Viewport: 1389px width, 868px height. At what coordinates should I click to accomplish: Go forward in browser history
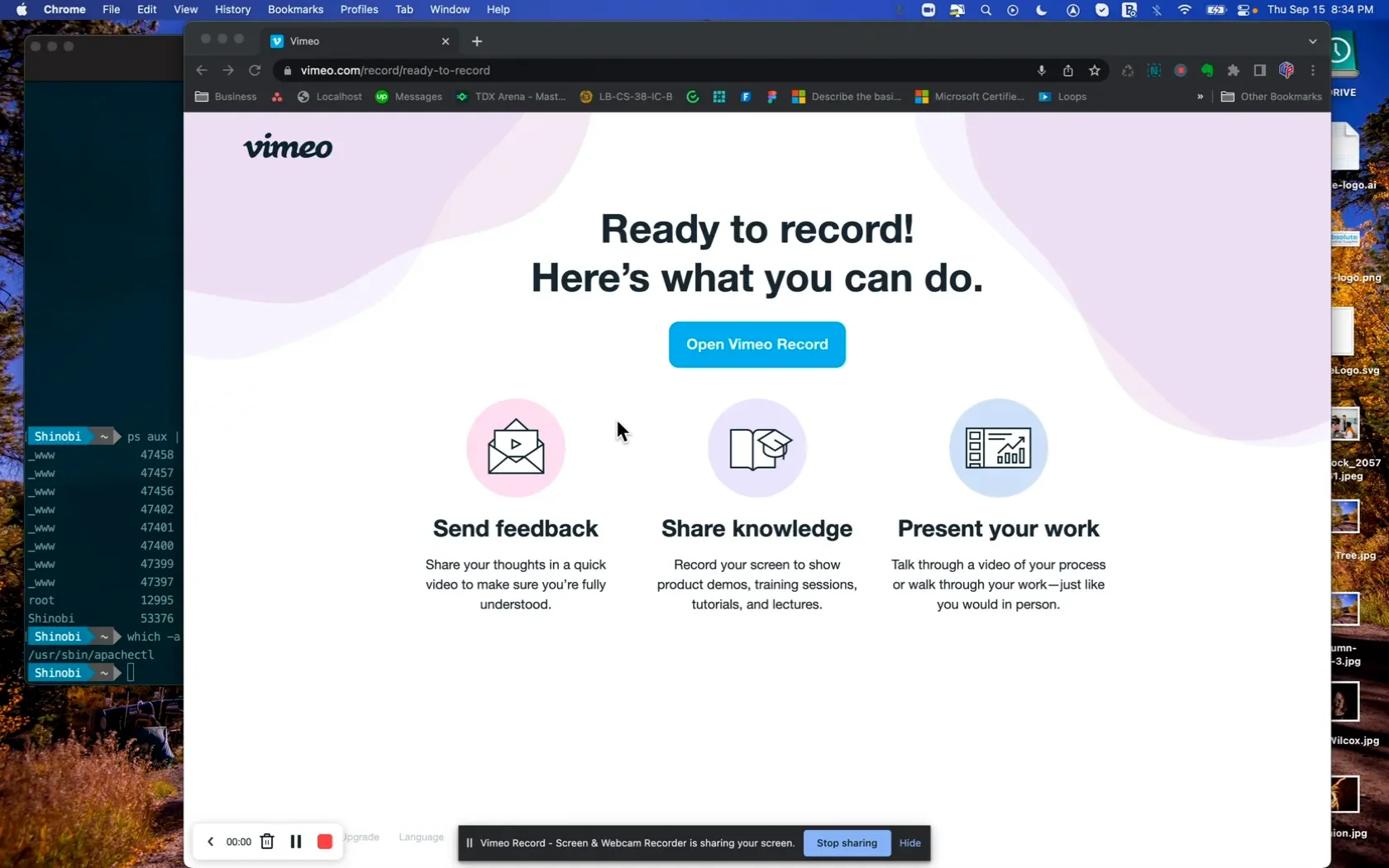tap(228, 70)
